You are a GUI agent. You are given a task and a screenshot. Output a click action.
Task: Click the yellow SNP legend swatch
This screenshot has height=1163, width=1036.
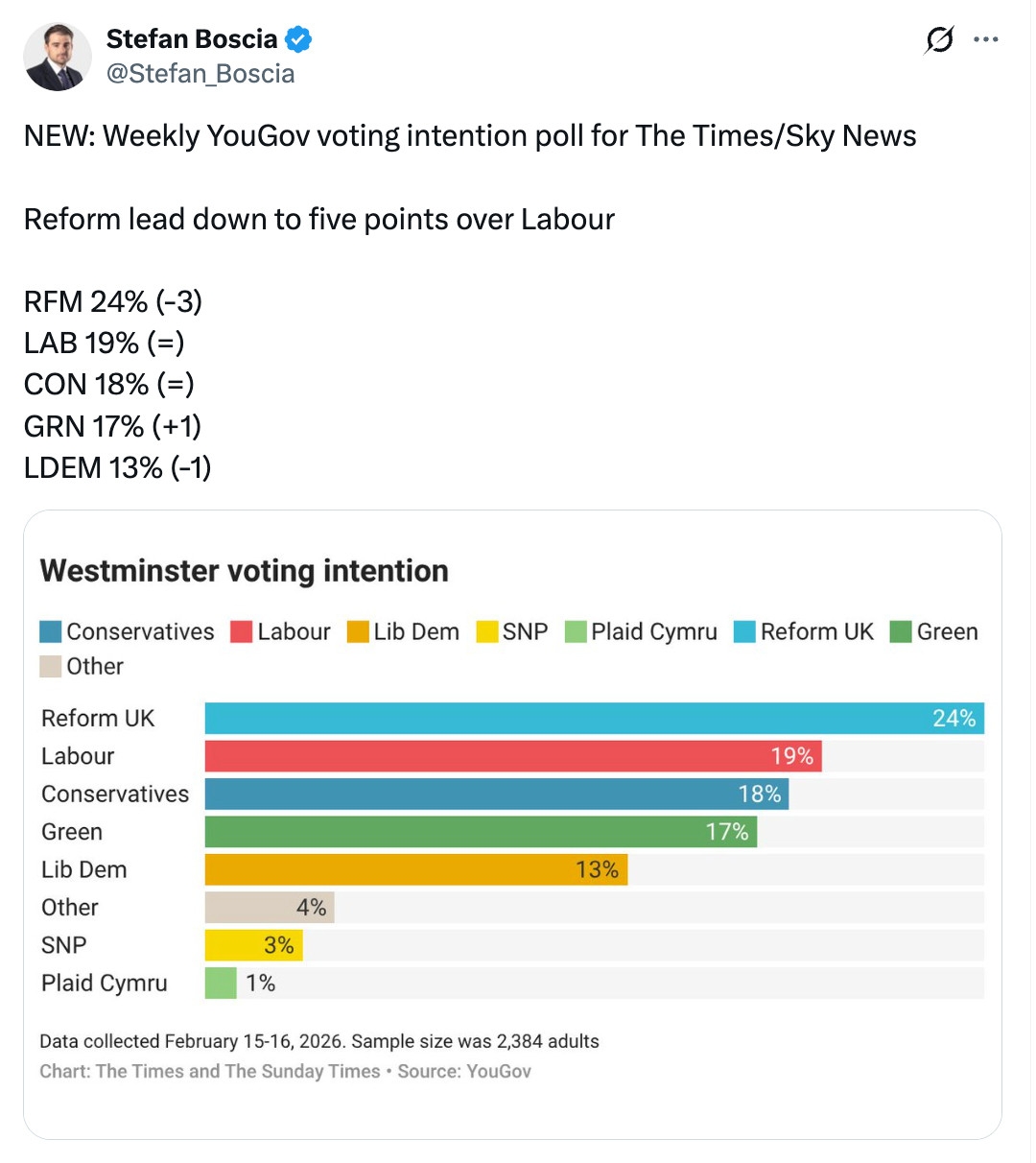[487, 631]
